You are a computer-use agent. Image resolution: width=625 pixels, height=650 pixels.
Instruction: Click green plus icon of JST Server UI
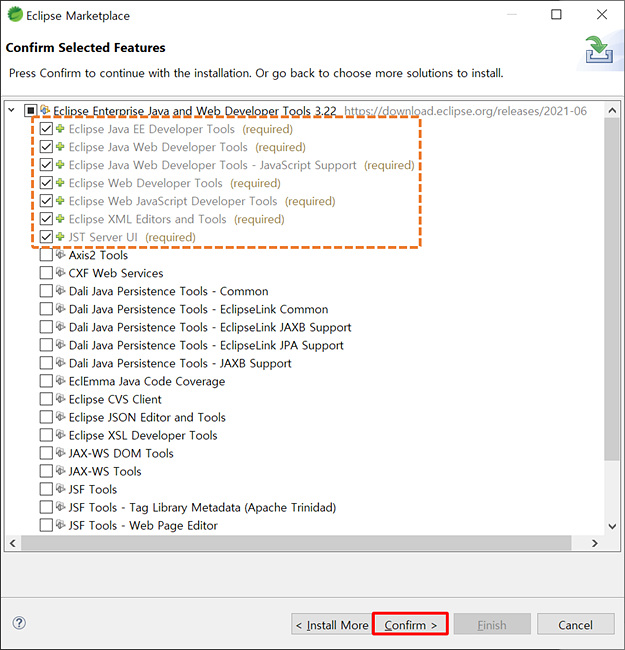[61, 237]
